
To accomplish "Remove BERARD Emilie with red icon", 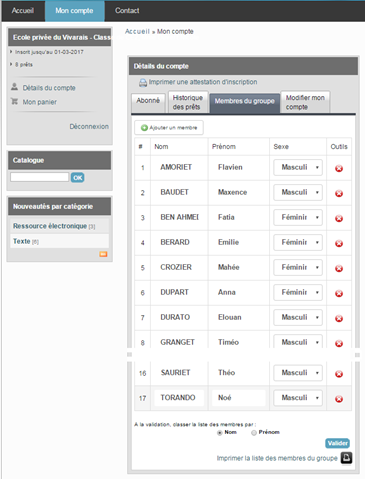I will coord(339,243).
